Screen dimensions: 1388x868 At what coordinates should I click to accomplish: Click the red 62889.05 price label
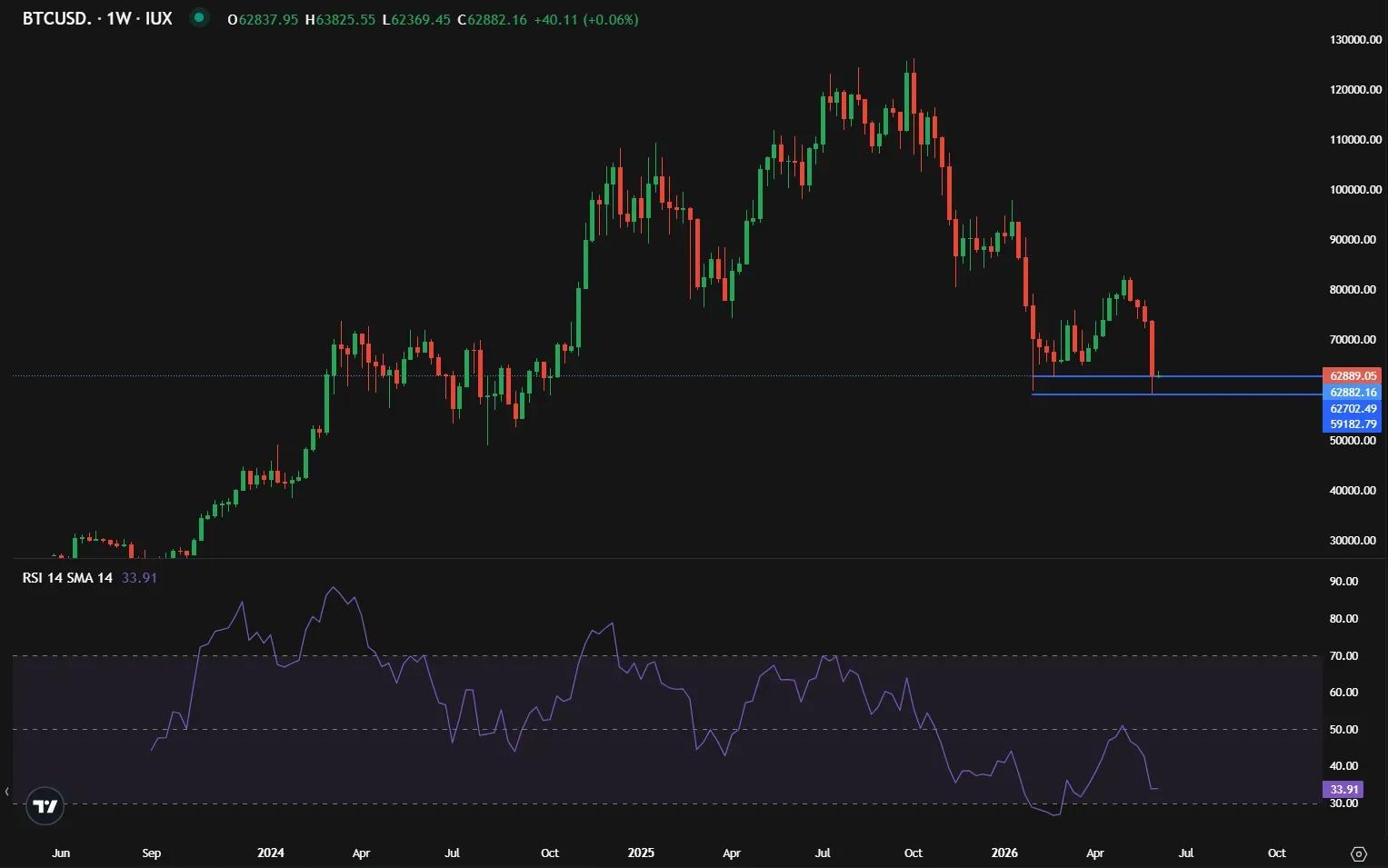1353,375
